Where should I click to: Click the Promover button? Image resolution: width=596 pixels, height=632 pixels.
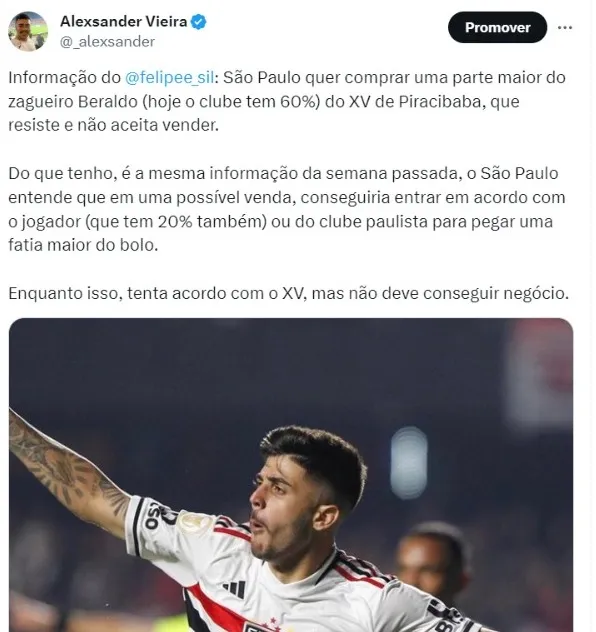pyautogui.click(x=497, y=27)
